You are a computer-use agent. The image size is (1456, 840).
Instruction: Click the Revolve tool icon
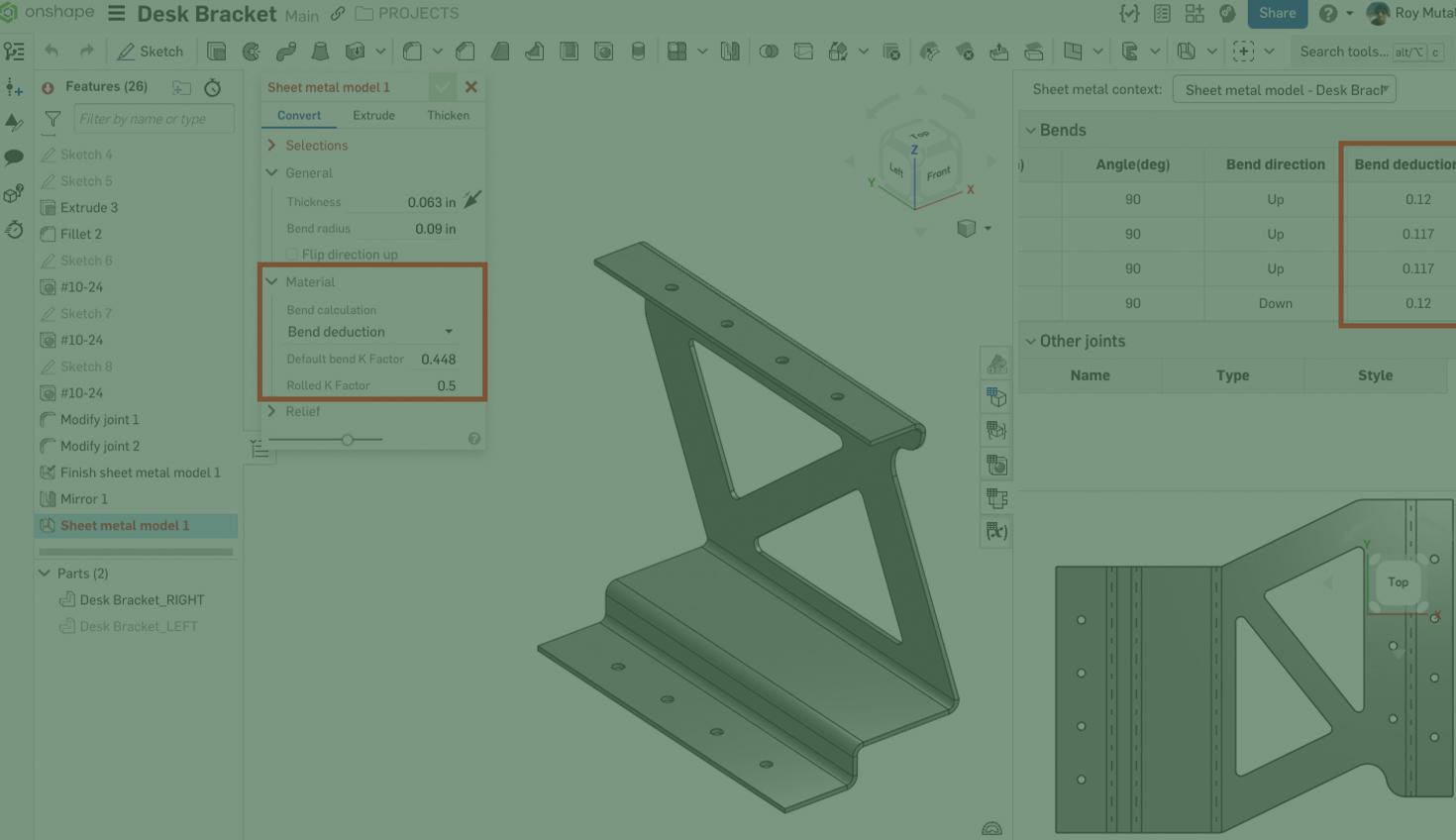pyautogui.click(x=252, y=52)
